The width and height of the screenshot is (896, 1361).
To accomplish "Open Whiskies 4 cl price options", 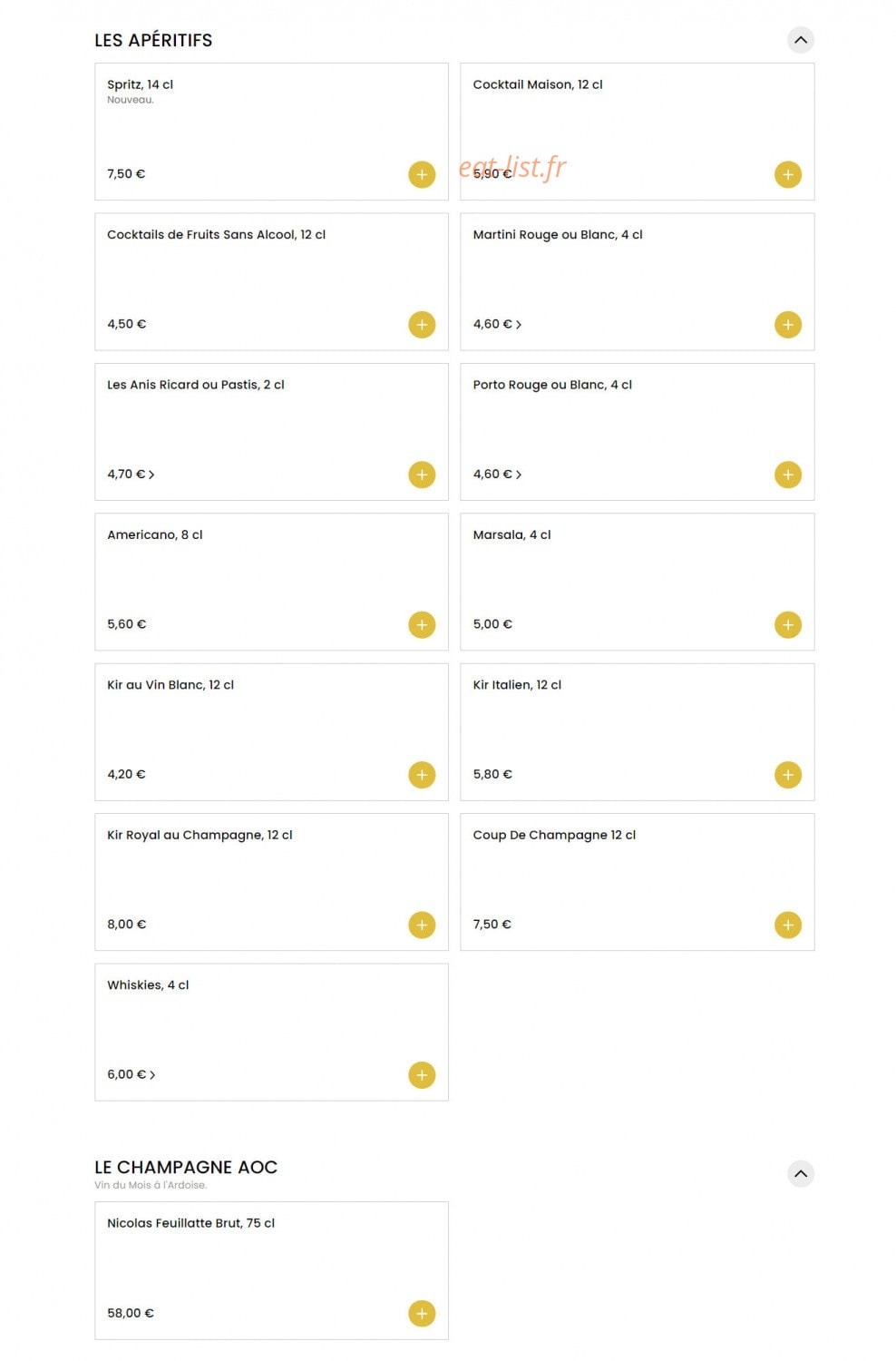I will tap(131, 1074).
